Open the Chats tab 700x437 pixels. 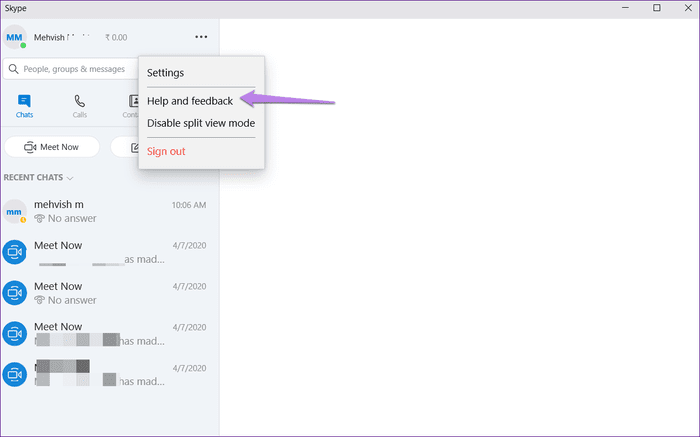[x=24, y=106]
